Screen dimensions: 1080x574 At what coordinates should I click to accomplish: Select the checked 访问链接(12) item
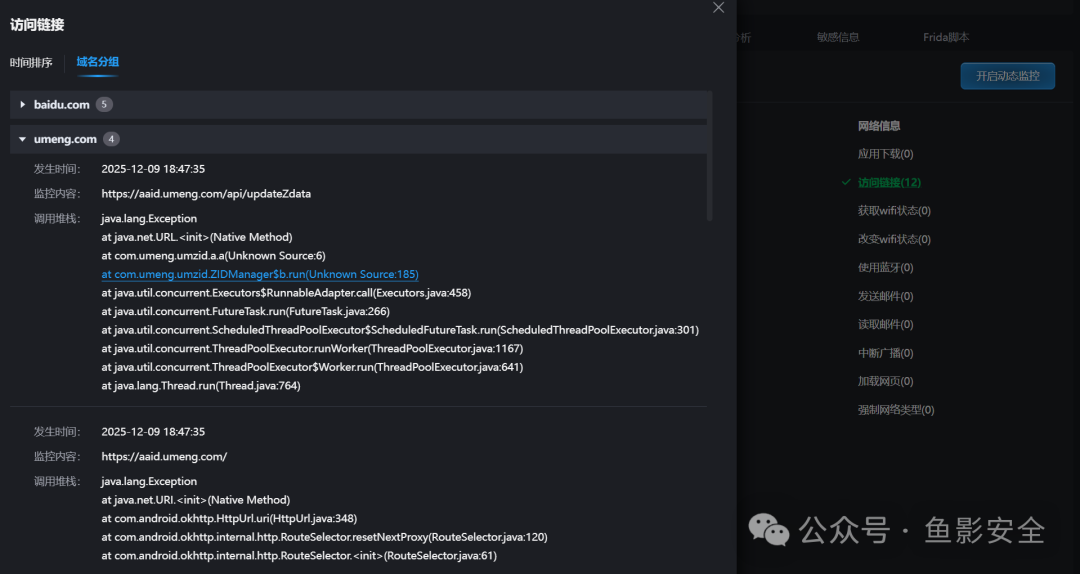click(x=889, y=183)
